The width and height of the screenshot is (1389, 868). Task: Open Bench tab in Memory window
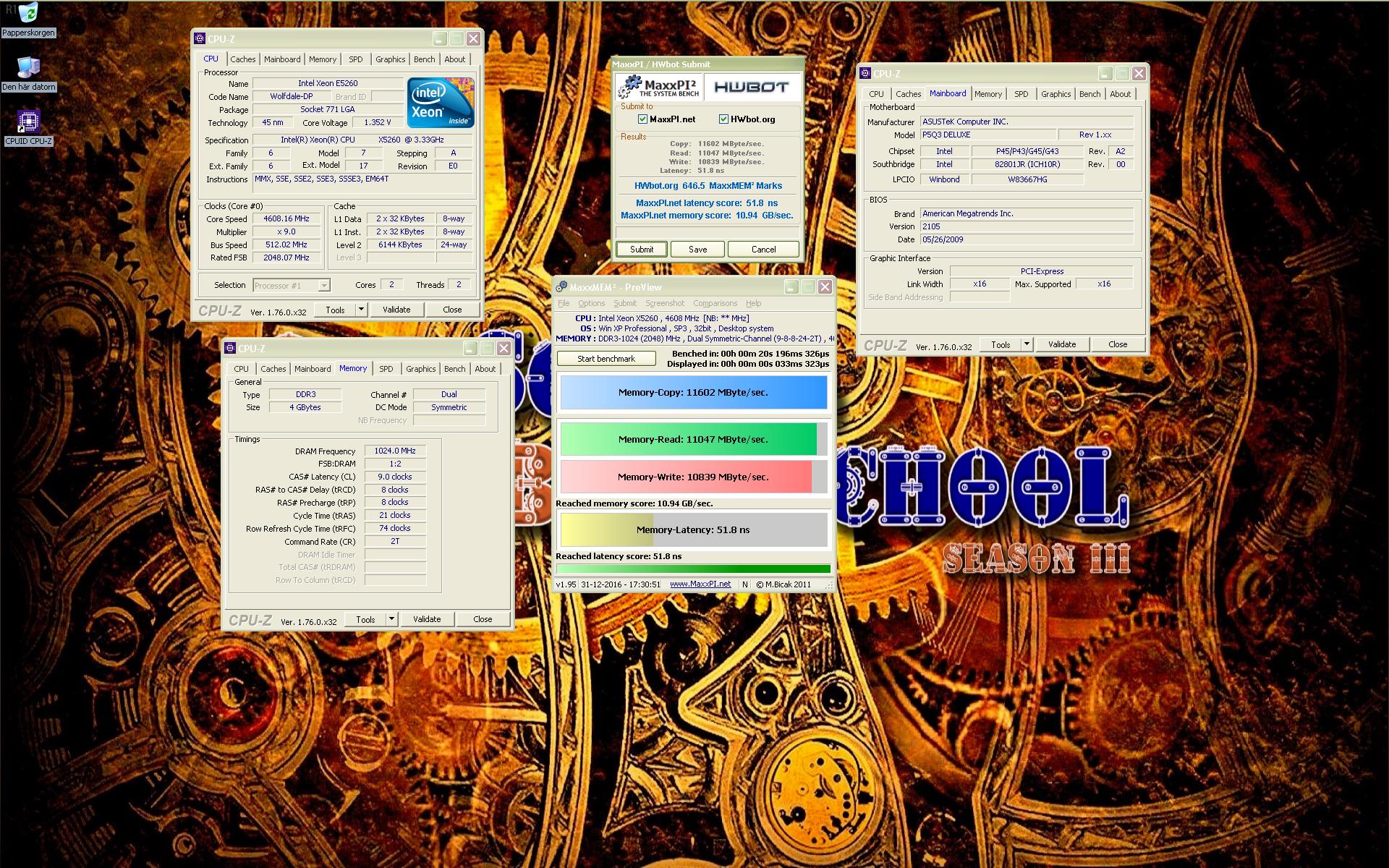click(455, 369)
